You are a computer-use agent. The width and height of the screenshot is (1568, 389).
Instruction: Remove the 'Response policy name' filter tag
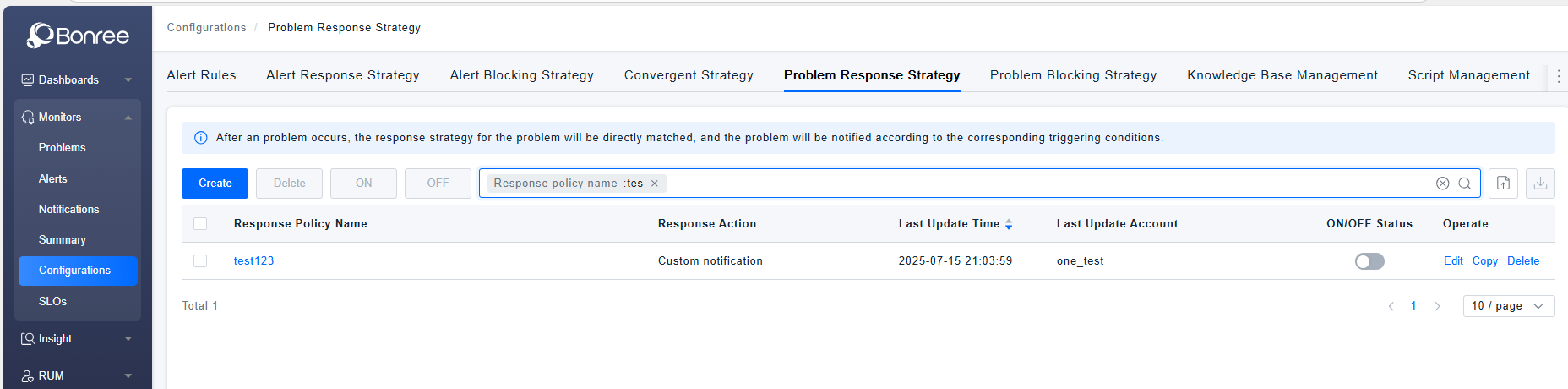click(x=655, y=184)
